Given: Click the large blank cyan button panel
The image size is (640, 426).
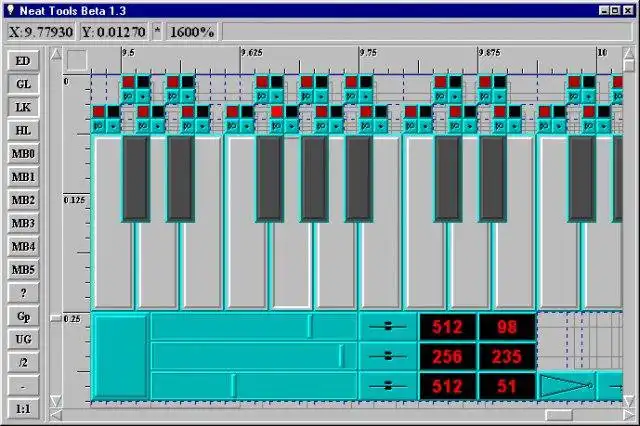Looking at the screenshot, I should tap(120, 356).
